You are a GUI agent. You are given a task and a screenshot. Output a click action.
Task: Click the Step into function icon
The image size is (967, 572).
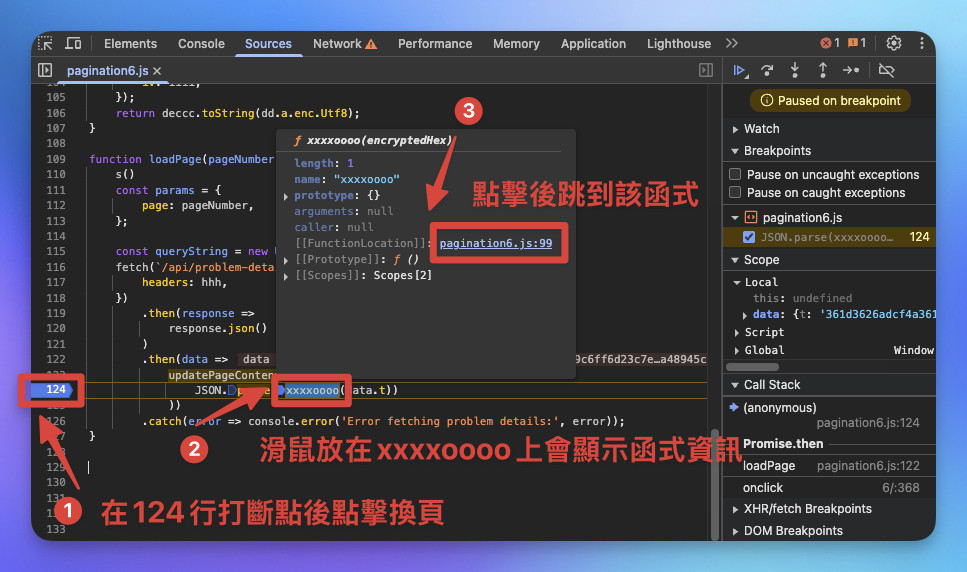(795, 70)
